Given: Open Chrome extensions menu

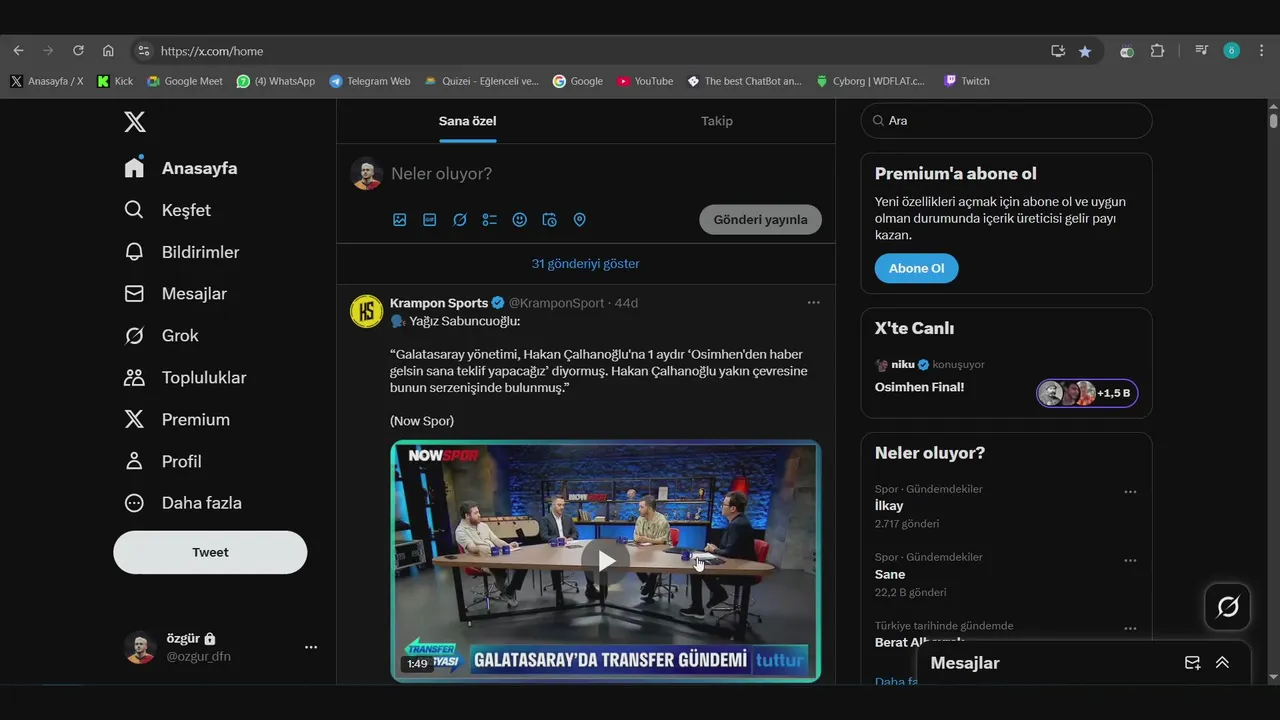Looking at the screenshot, I should tap(1157, 51).
